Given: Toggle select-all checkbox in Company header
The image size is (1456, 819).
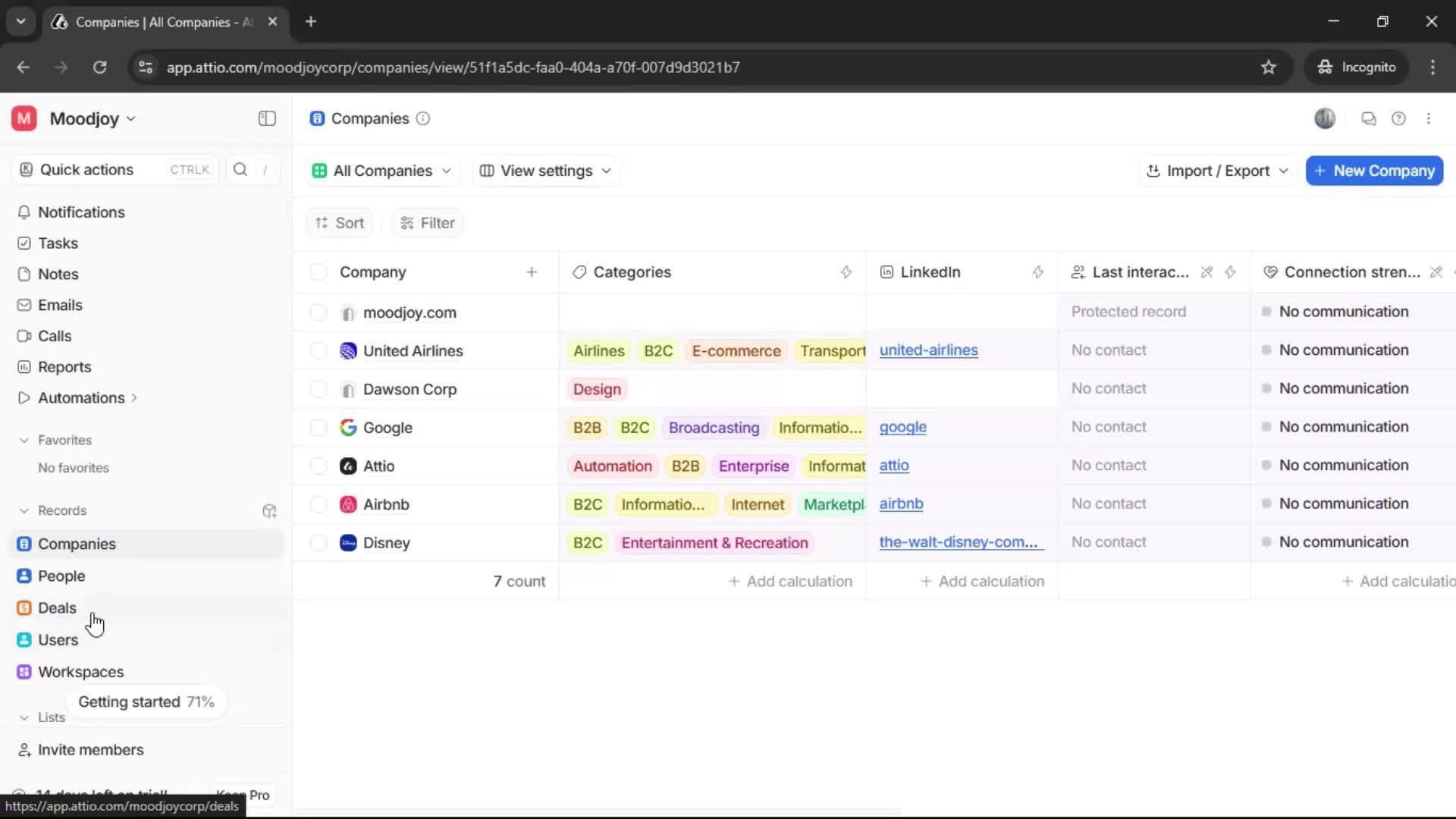Looking at the screenshot, I should pos(318,272).
